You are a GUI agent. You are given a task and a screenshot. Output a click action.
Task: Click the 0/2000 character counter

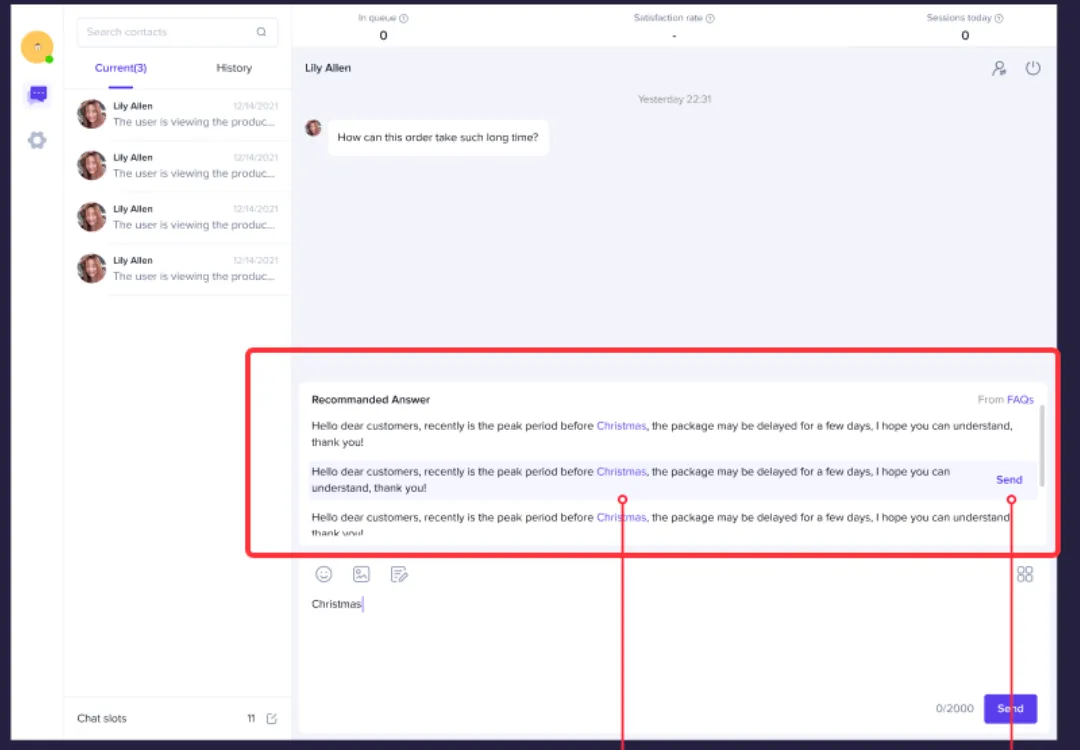955,708
